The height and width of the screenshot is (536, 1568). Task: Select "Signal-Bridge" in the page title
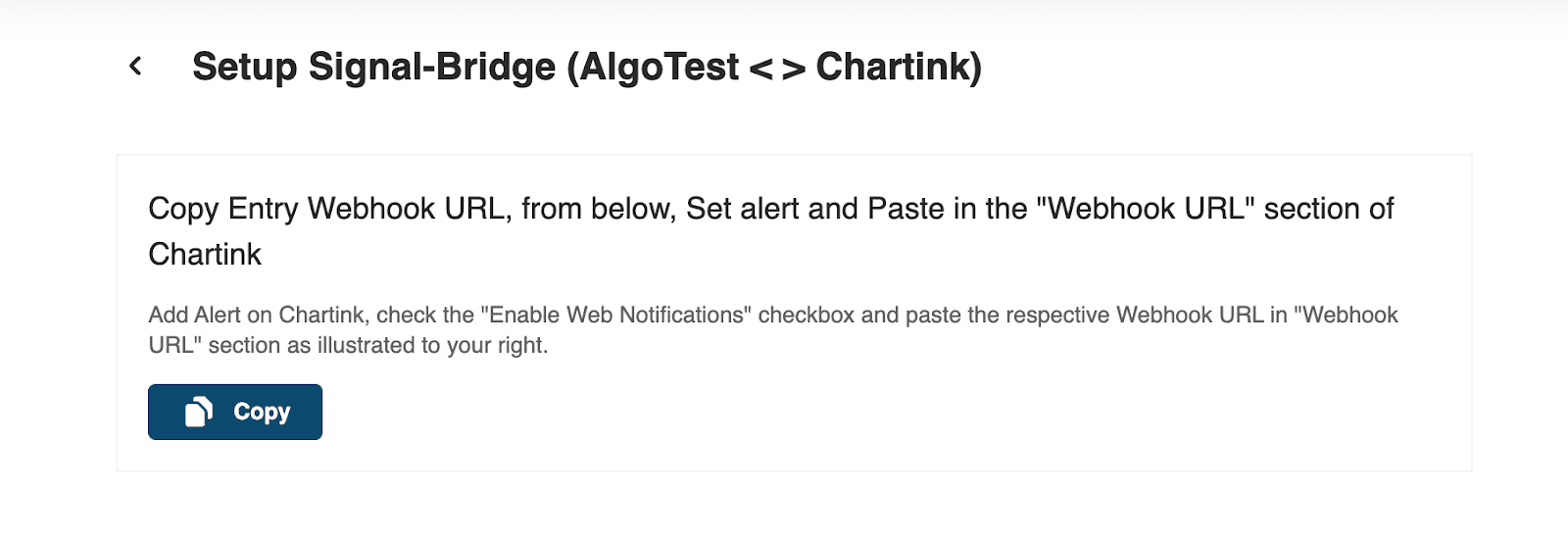[432, 67]
